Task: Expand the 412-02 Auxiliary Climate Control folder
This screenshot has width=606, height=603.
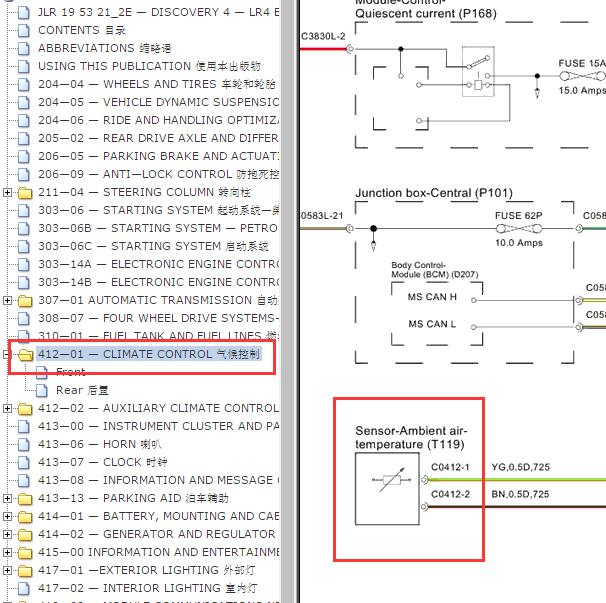Action: coord(7,408)
